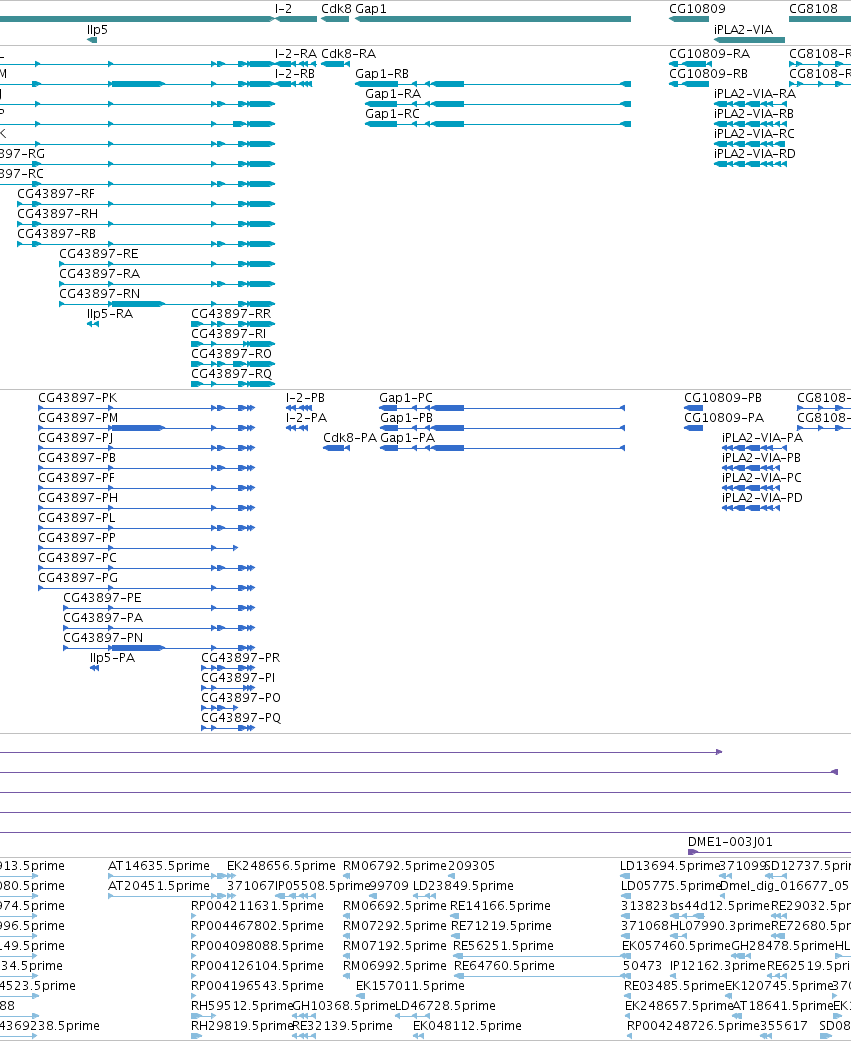Viewport: 851px width, 1041px height.
Task: Click the CG10809-PB protein label
Action: pyautogui.click(x=723, y=398)
